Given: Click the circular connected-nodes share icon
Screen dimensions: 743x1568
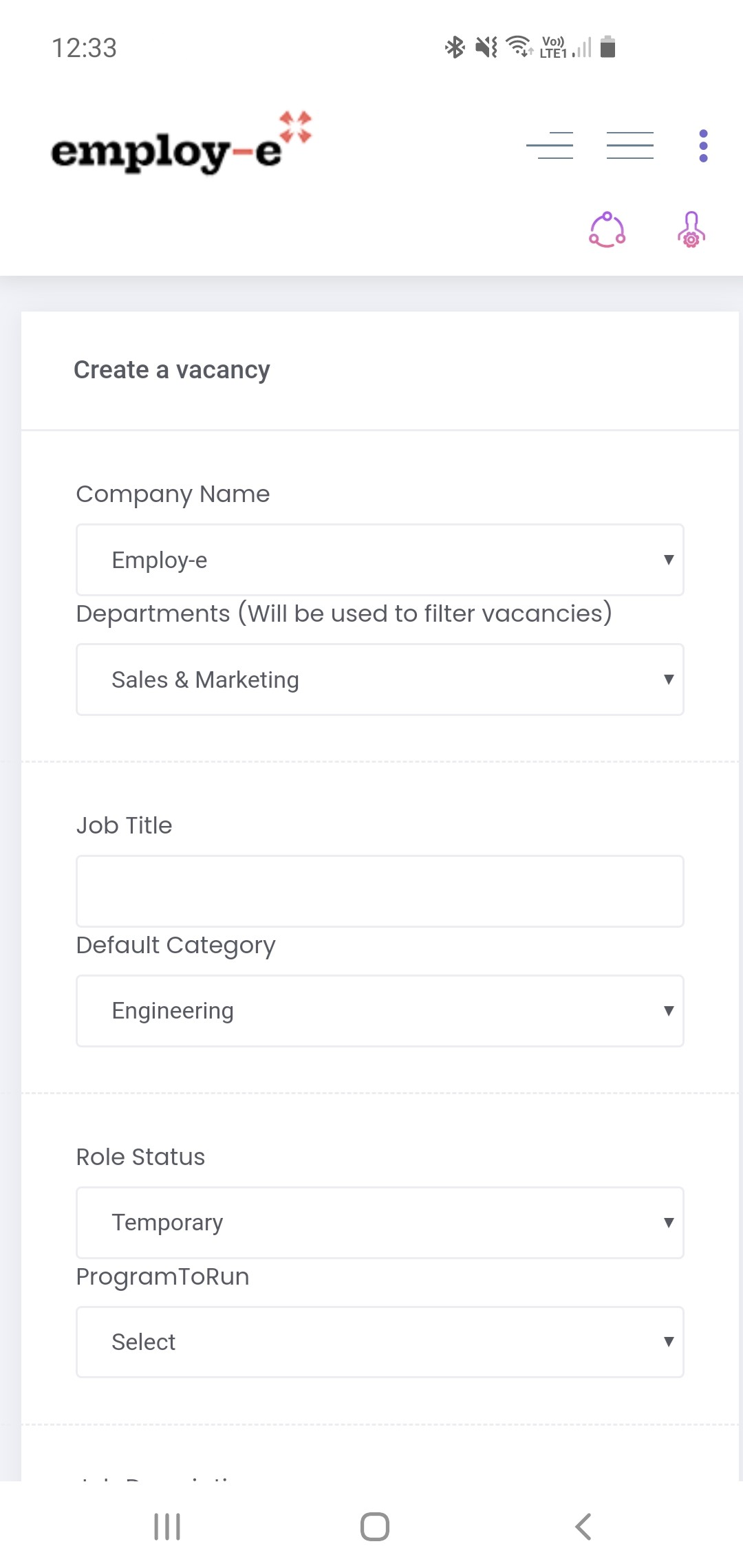Looking at the screenshot, I should (607, 230).
